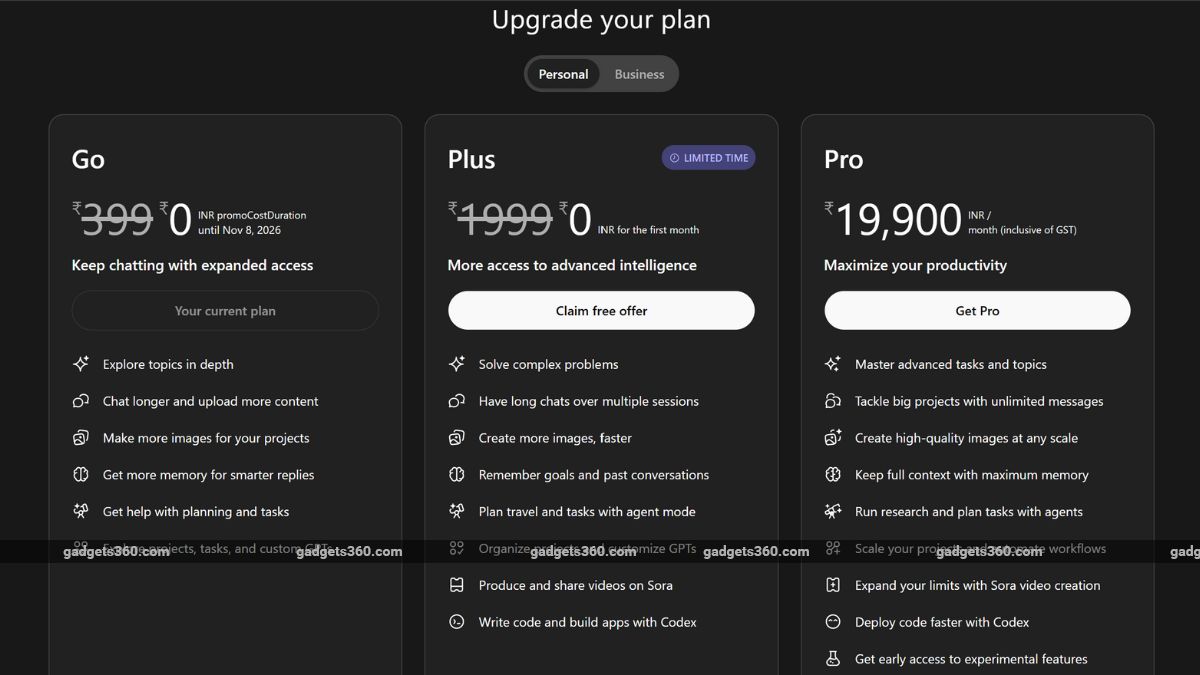Image resolution: width=1200 pixels, height=675 pixels.
Task: Click the memory icon beside Remember goals
Action: click(457, 475)
